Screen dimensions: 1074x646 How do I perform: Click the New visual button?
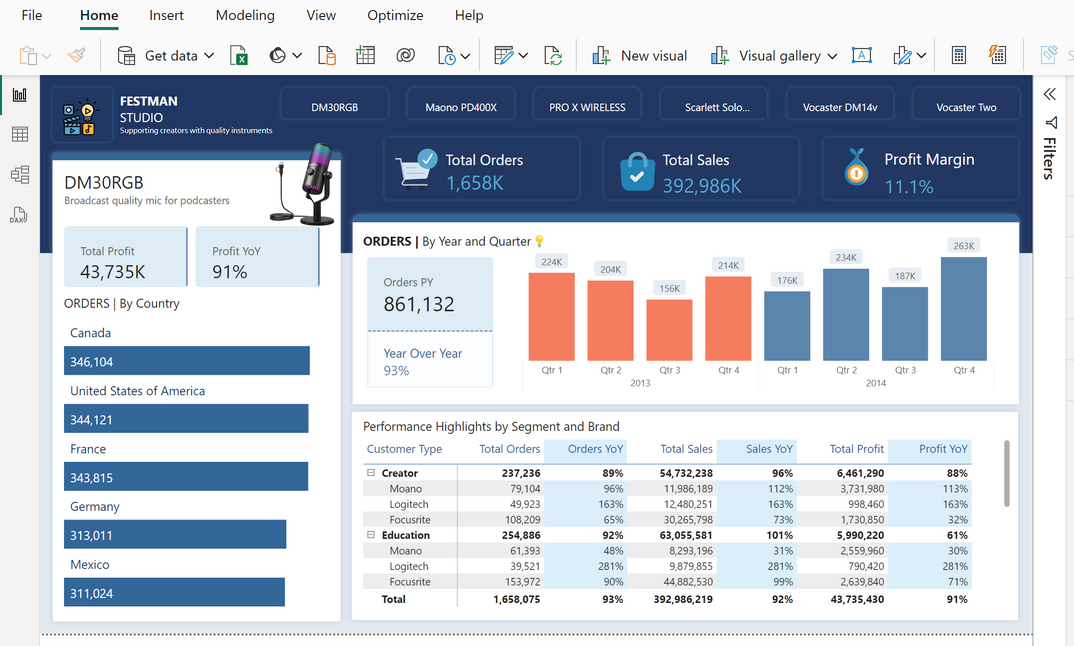(640, 56)
